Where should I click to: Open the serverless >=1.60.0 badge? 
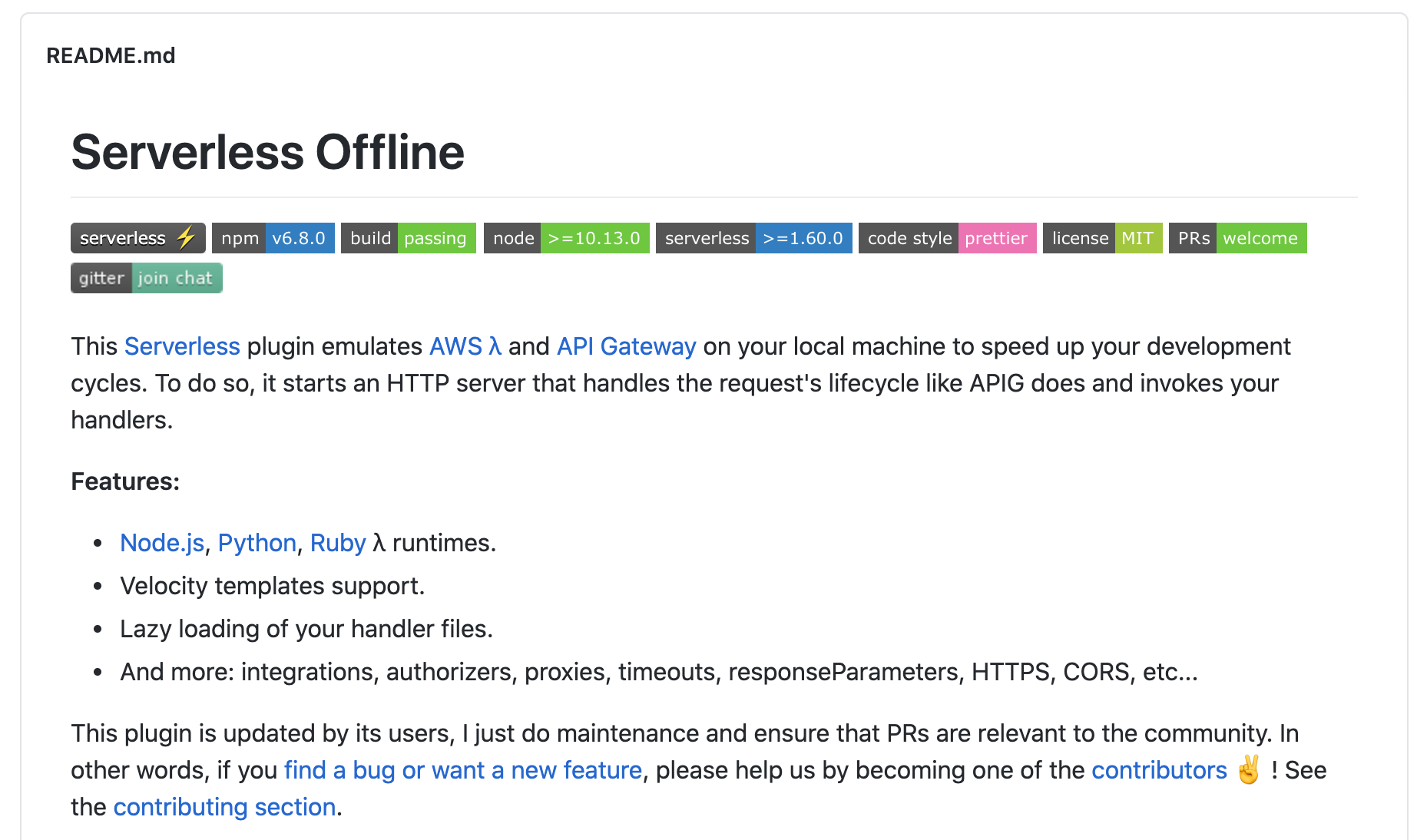[754, 238]
